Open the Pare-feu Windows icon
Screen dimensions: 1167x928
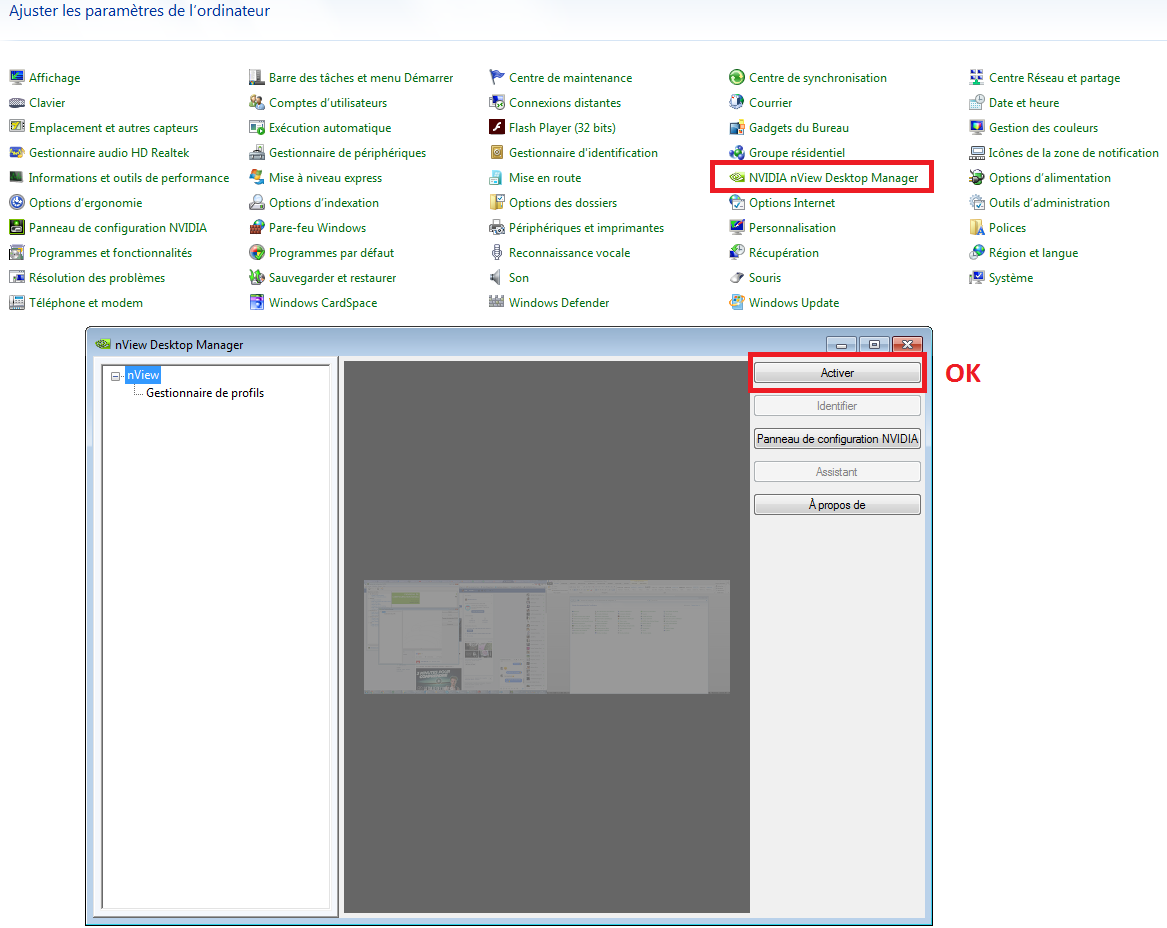pos(257,228)
